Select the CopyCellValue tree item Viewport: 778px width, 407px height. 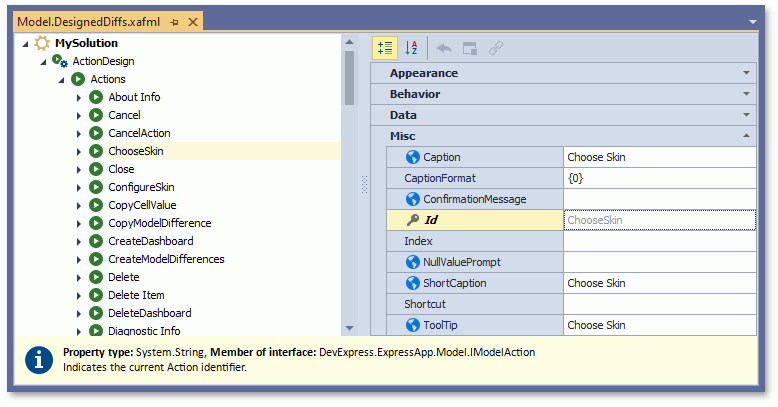tap(142, 205)
